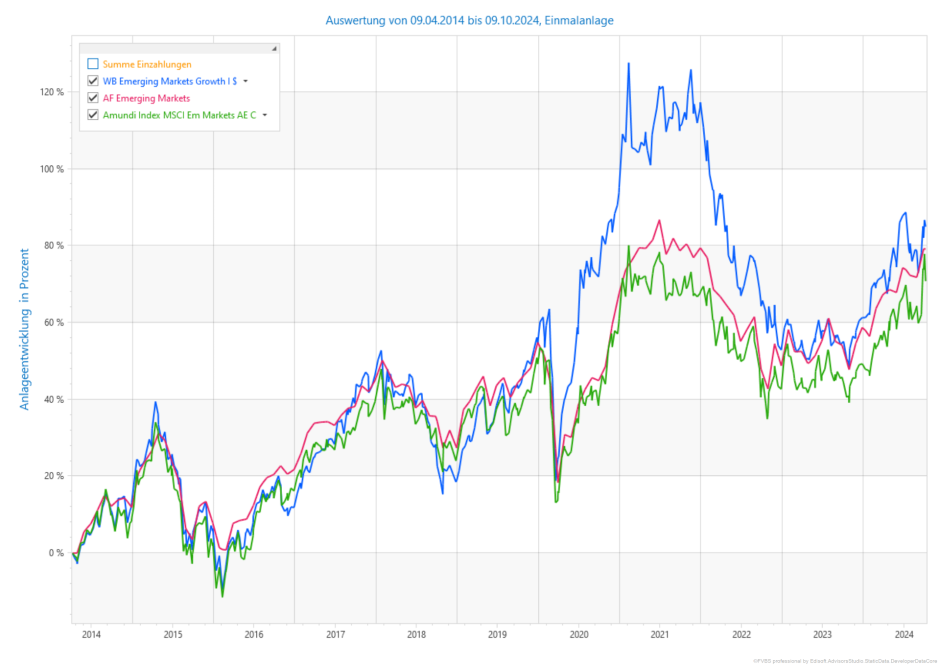Uncheck the WB Emerging Markets Growth series
This screenshot has height=665, width=940.
(93, 81)
